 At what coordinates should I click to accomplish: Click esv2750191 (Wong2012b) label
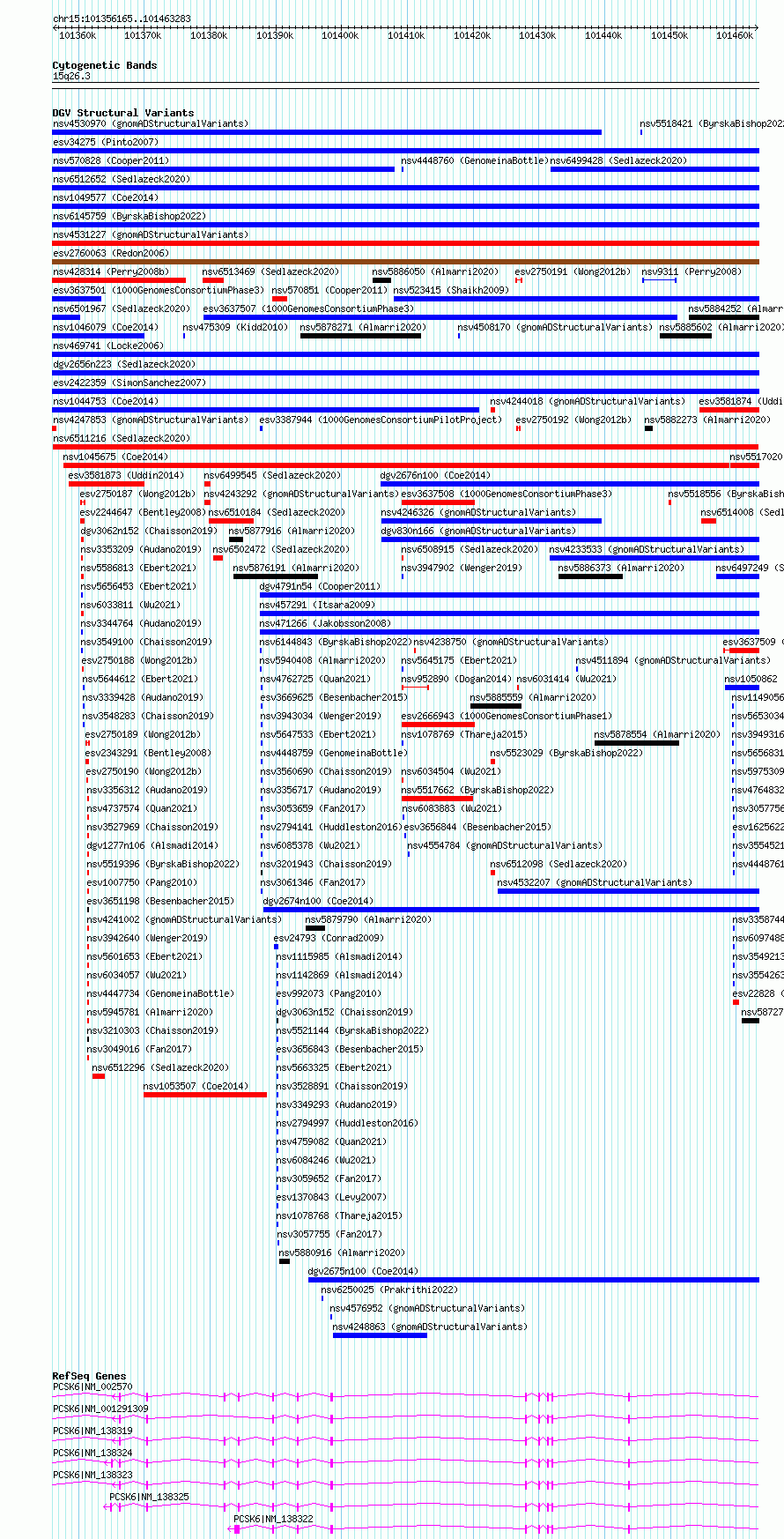(573, 271)
